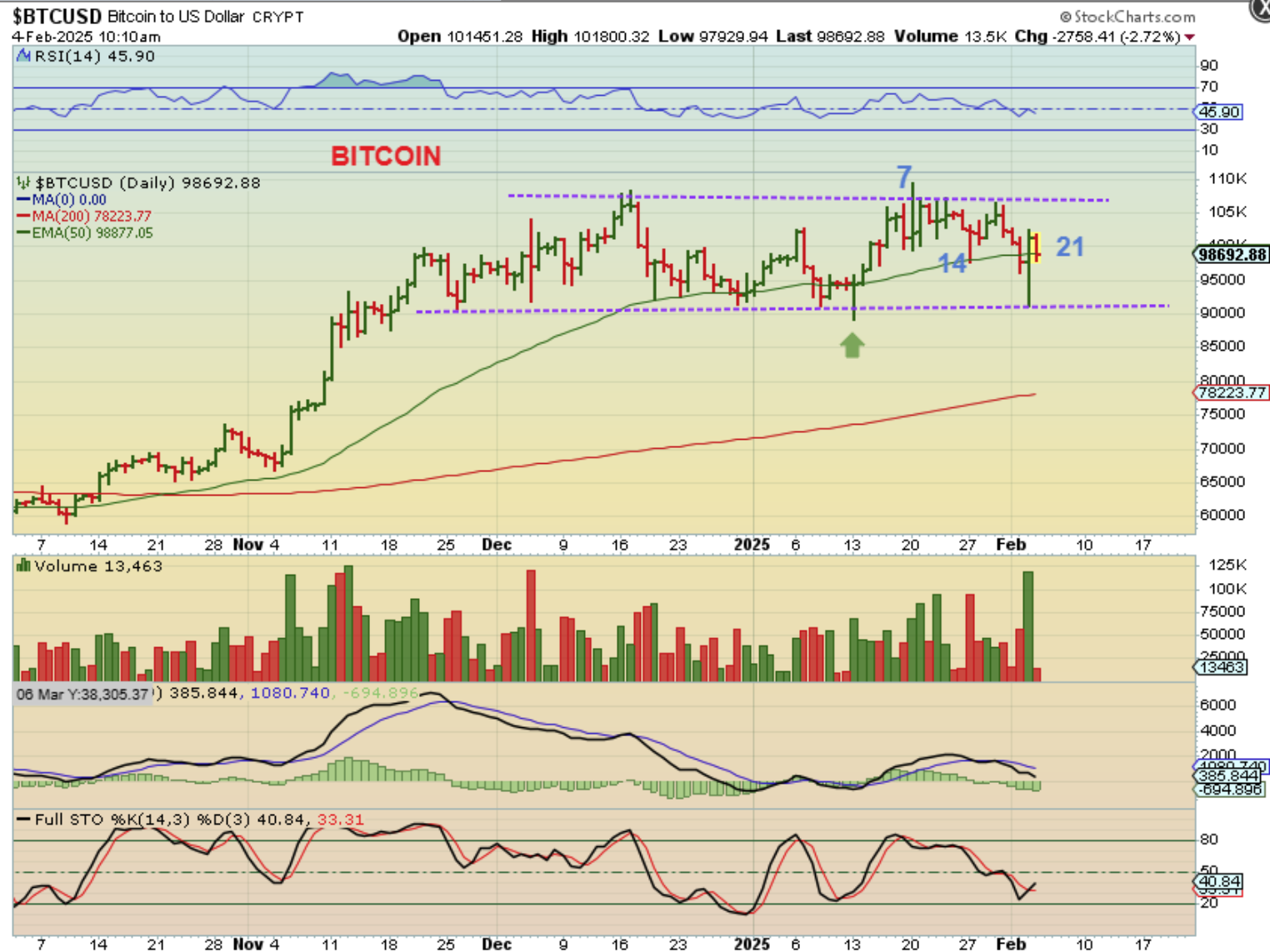
Task: Click the CRYPT exchange label
Action: (x=278, y=17)
